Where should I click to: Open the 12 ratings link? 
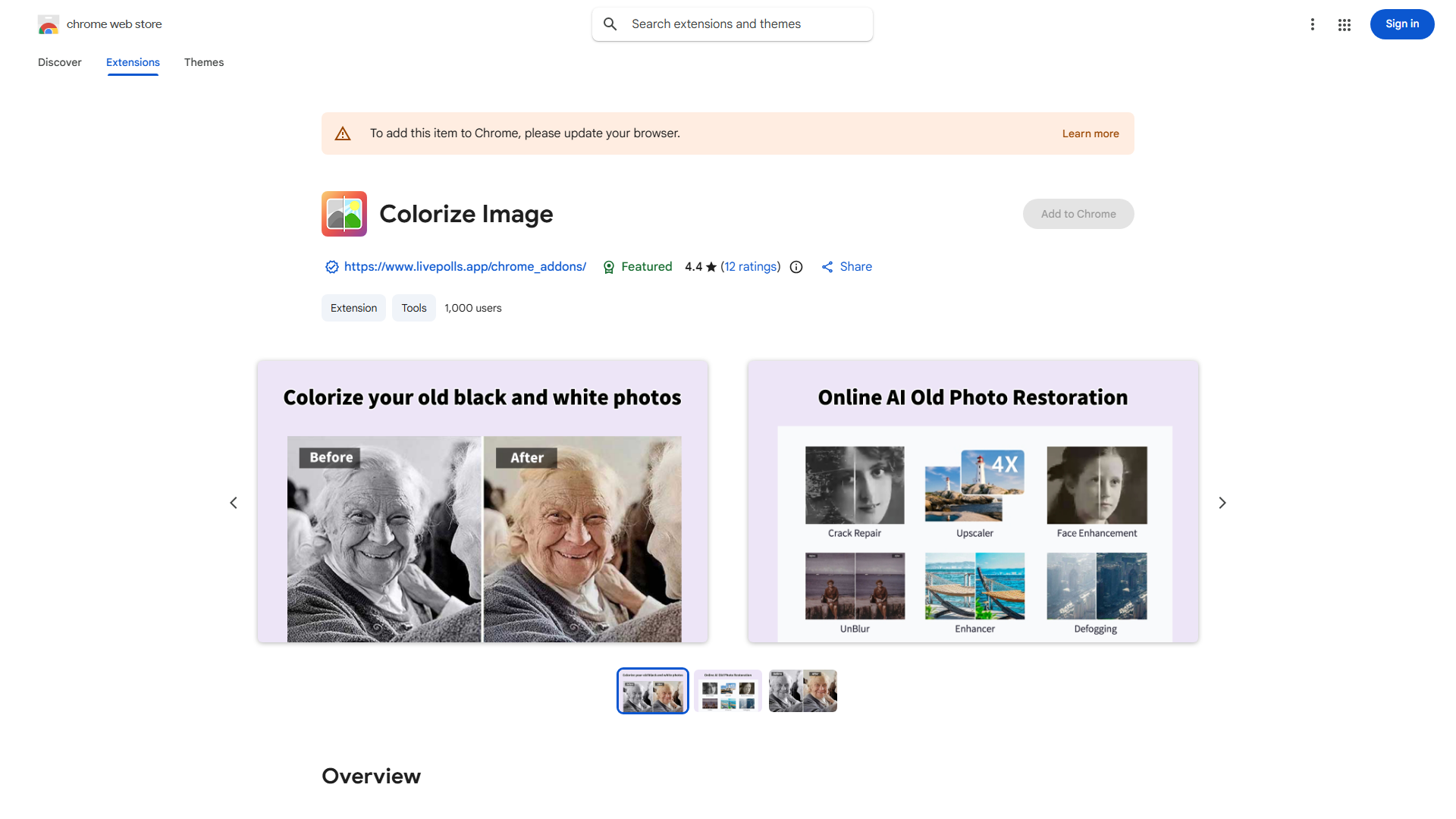coord(751,266)
